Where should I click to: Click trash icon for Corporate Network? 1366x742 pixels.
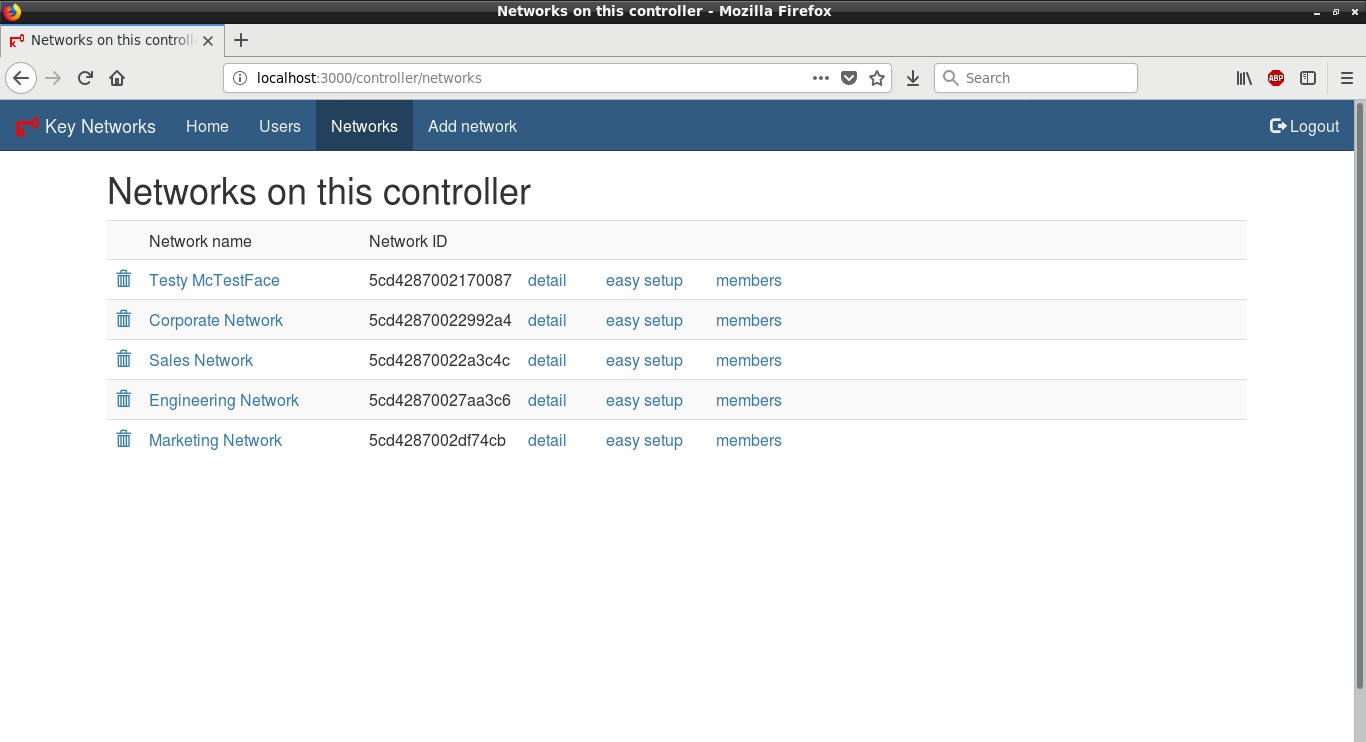123,319
